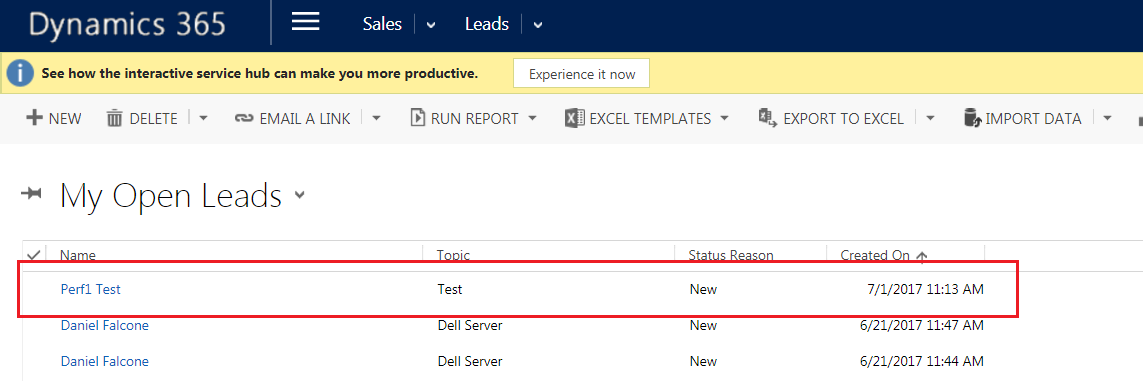Open the RUN REPORT dropdown arrow

tap(532, 118)
